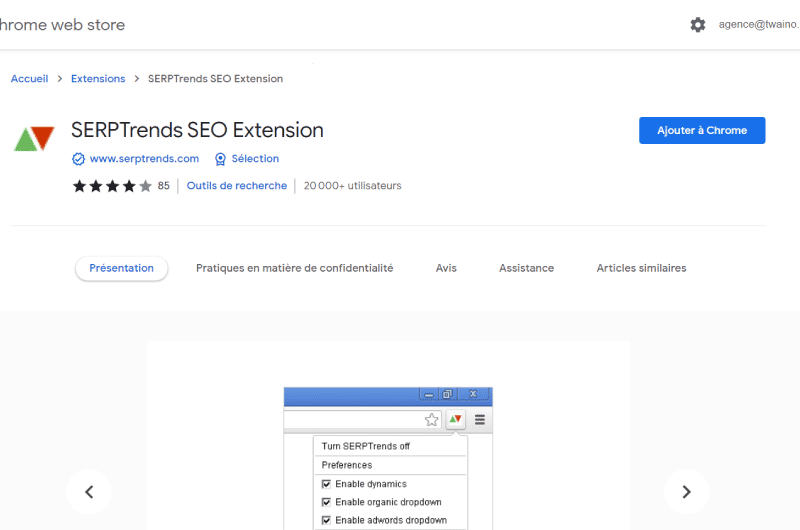
Task: Open the settings gear icon
Action: coord(697,24)
